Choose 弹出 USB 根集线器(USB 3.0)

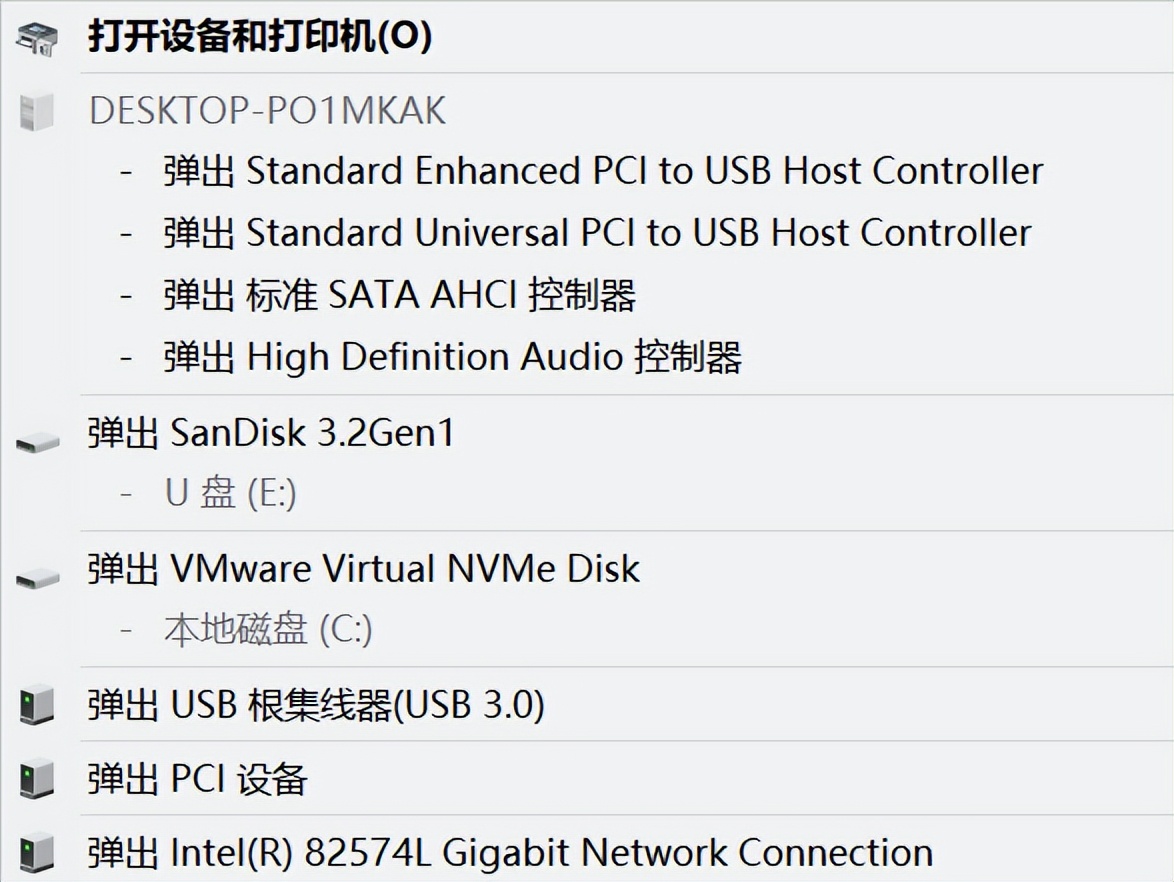point(316,705)
